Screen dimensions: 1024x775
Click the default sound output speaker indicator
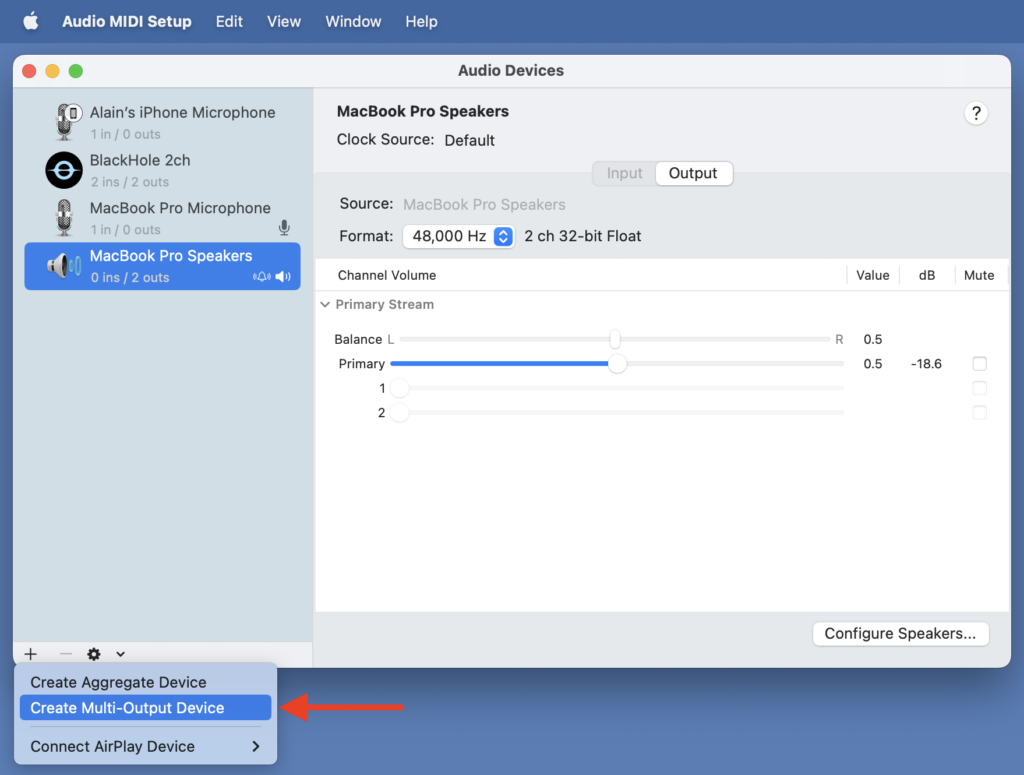283,277
